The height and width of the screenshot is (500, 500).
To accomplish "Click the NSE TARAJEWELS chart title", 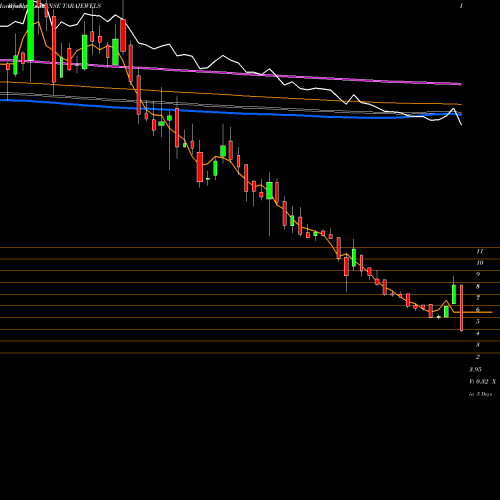I will click(76, 6).
